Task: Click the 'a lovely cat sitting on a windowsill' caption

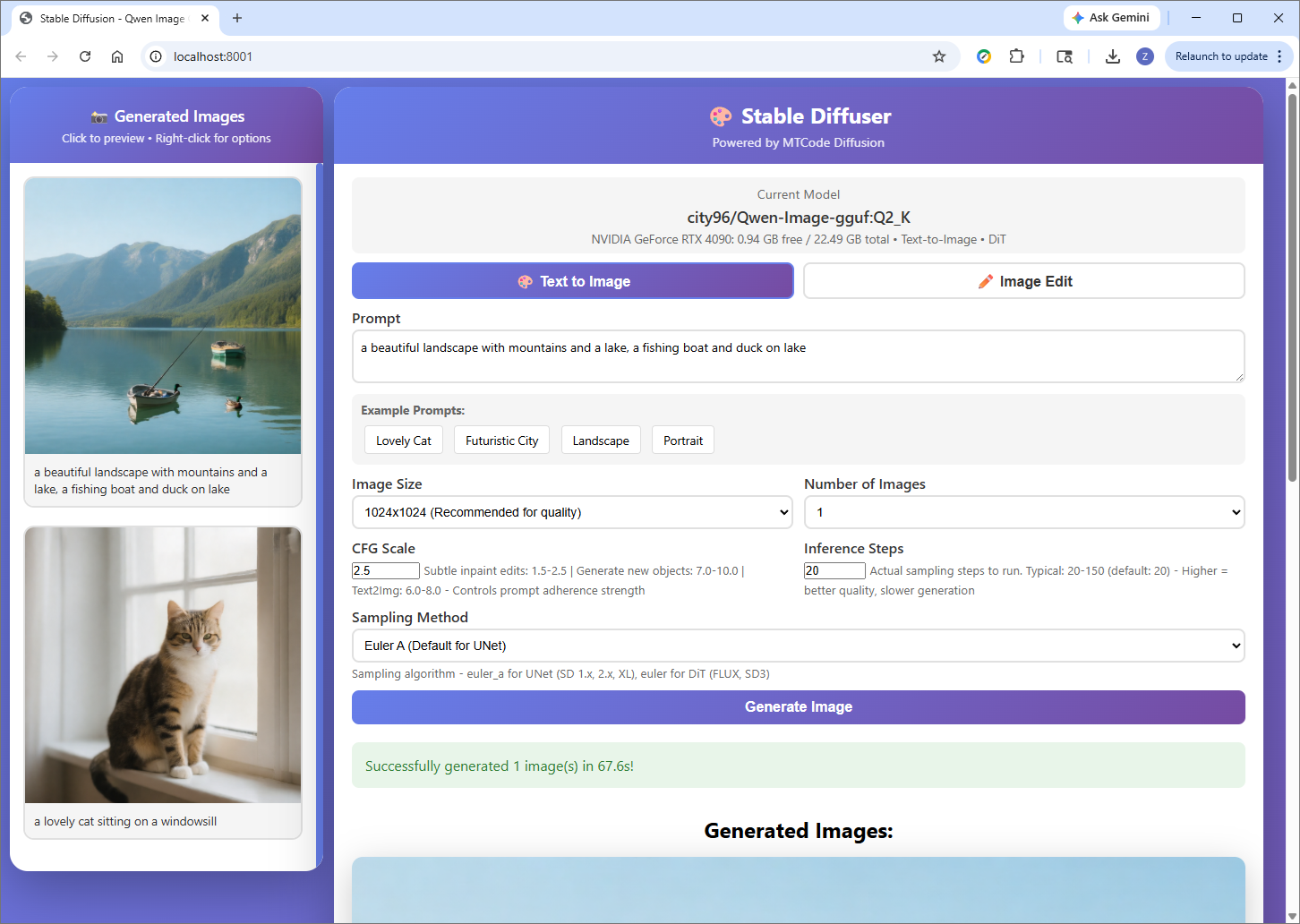Action: click(125, 821)
